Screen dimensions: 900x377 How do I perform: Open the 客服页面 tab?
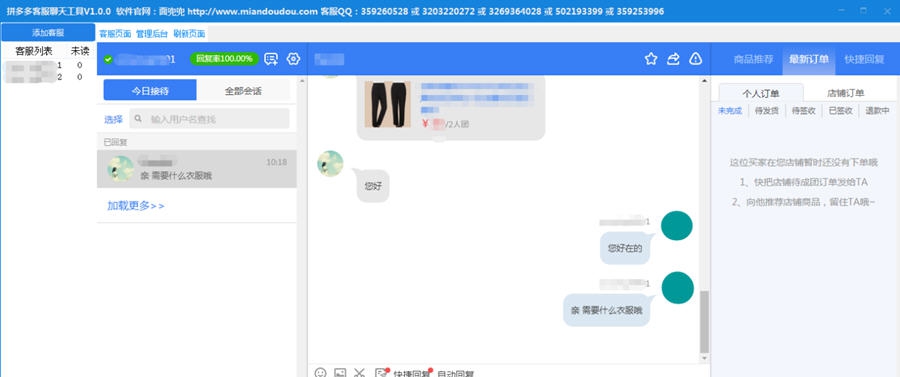point(115,34)
